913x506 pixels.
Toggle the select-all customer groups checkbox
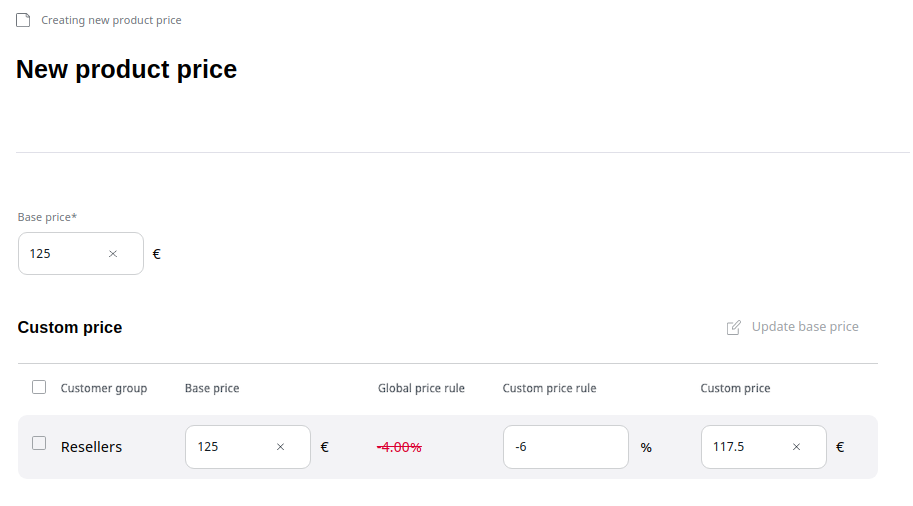coord(39,387)
